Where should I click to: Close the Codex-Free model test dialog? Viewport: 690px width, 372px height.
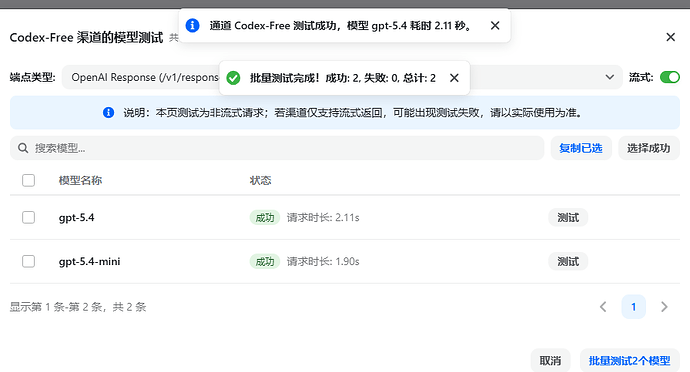coord(670,37)
